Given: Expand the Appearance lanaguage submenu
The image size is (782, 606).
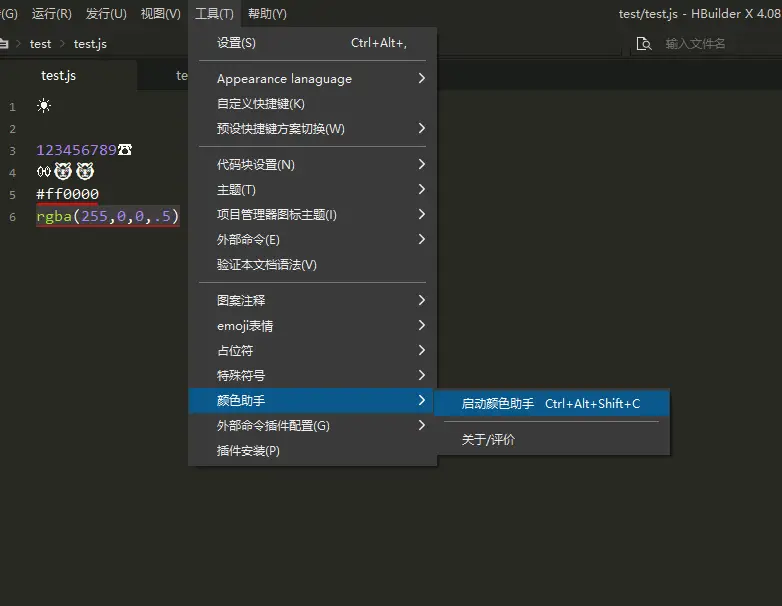Looking at the screenshot, I should point(313,79).
